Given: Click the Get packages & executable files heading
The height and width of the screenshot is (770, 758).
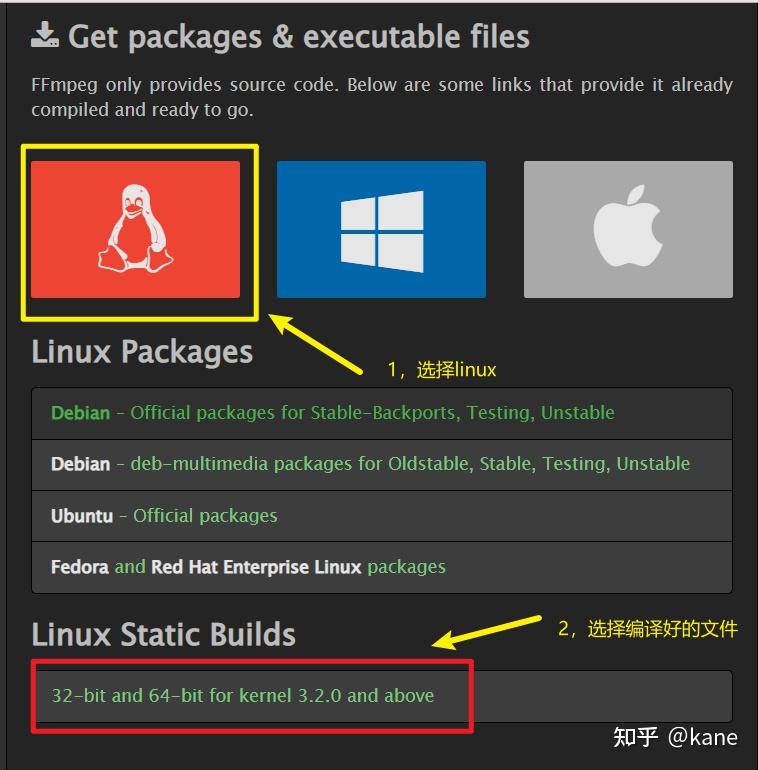Looking at the screenshot, I should point(298,37).
